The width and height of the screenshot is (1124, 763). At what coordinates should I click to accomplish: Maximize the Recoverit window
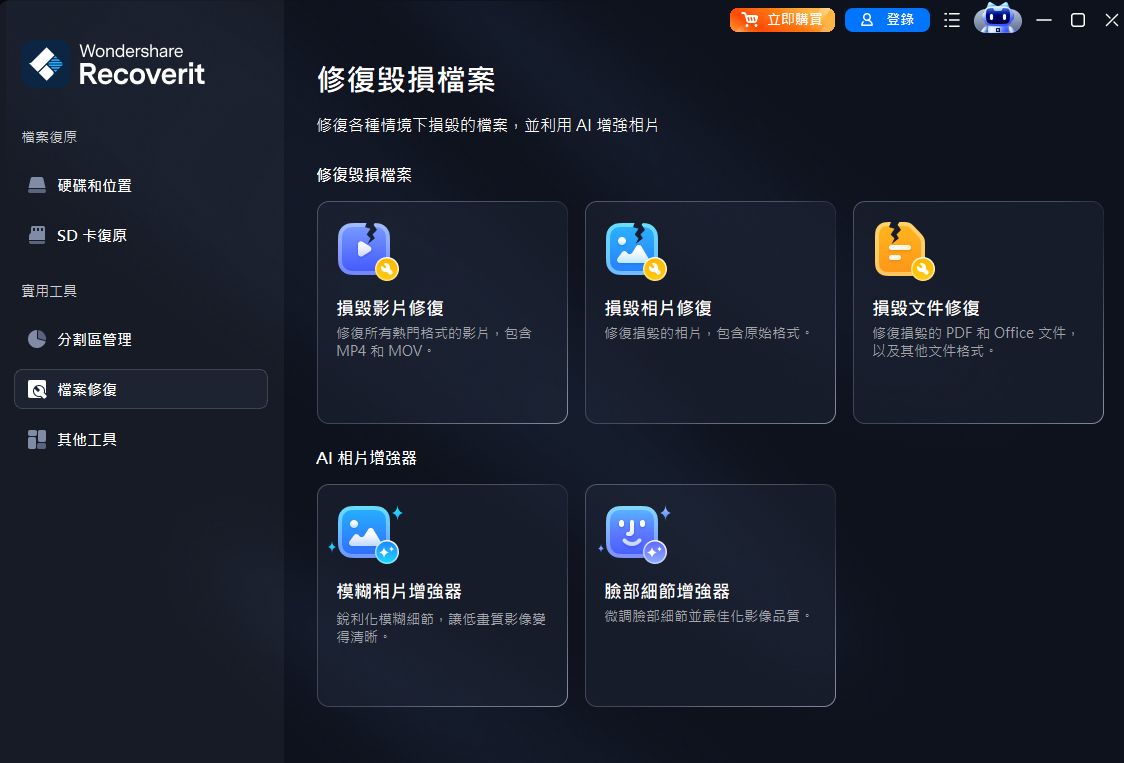pyautogui.click(x=1077, y=20)
